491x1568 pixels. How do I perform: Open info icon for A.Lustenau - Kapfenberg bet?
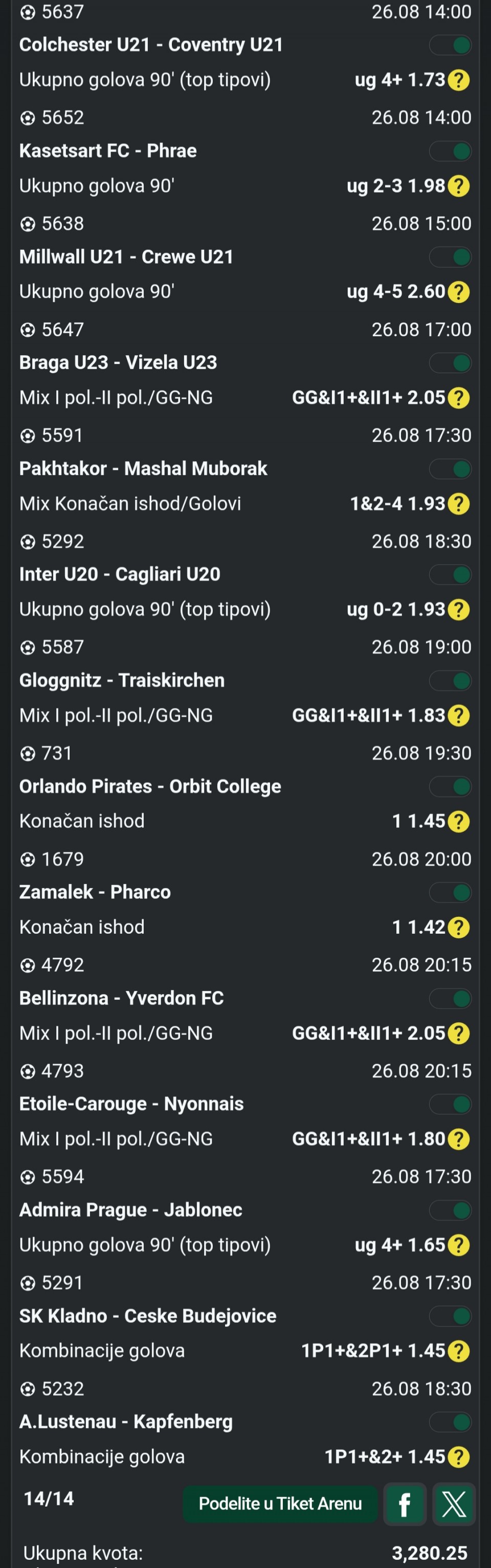[x=458, y=1456]
